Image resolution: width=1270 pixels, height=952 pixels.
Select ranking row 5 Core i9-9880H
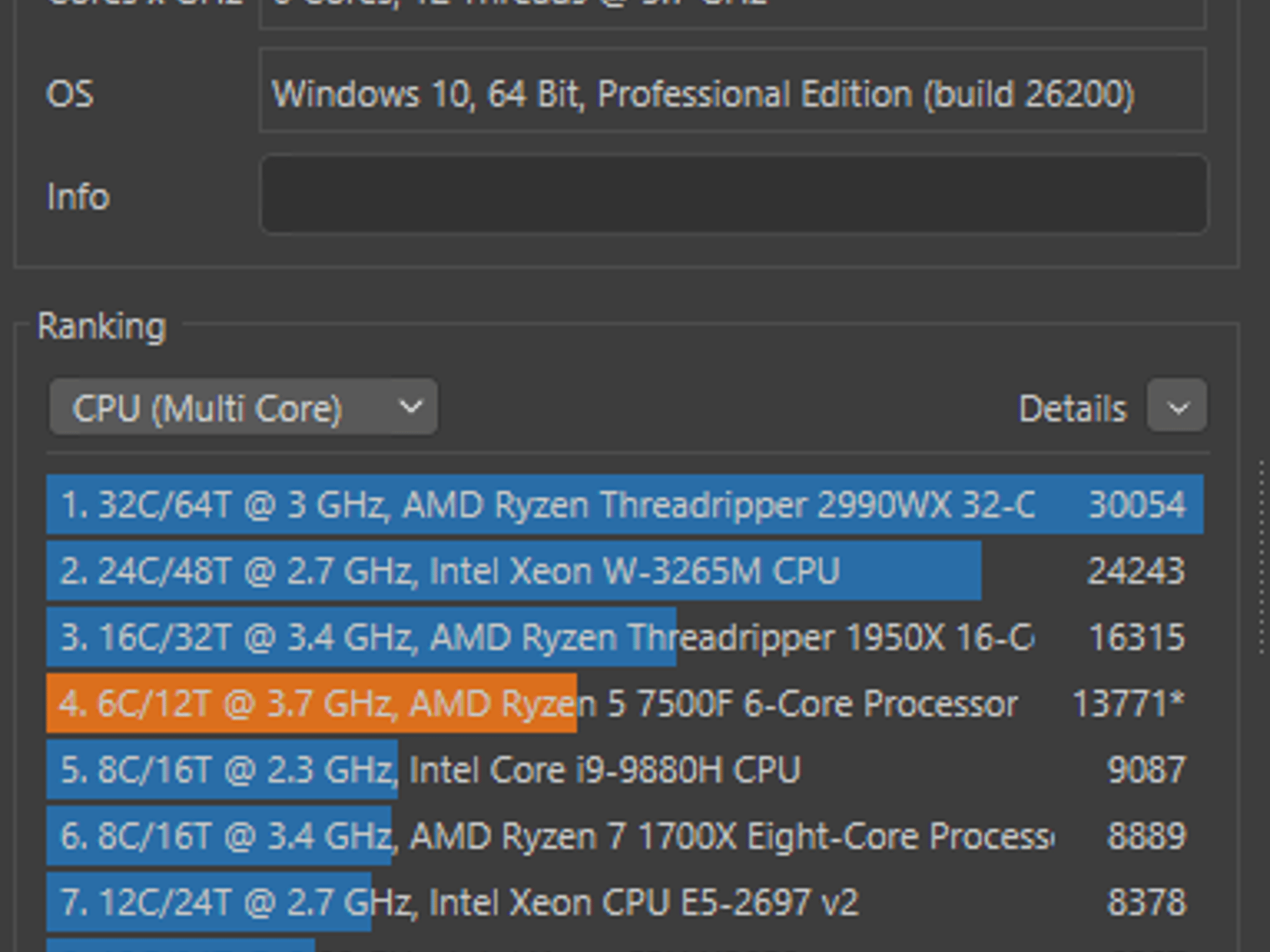point(625,769)
